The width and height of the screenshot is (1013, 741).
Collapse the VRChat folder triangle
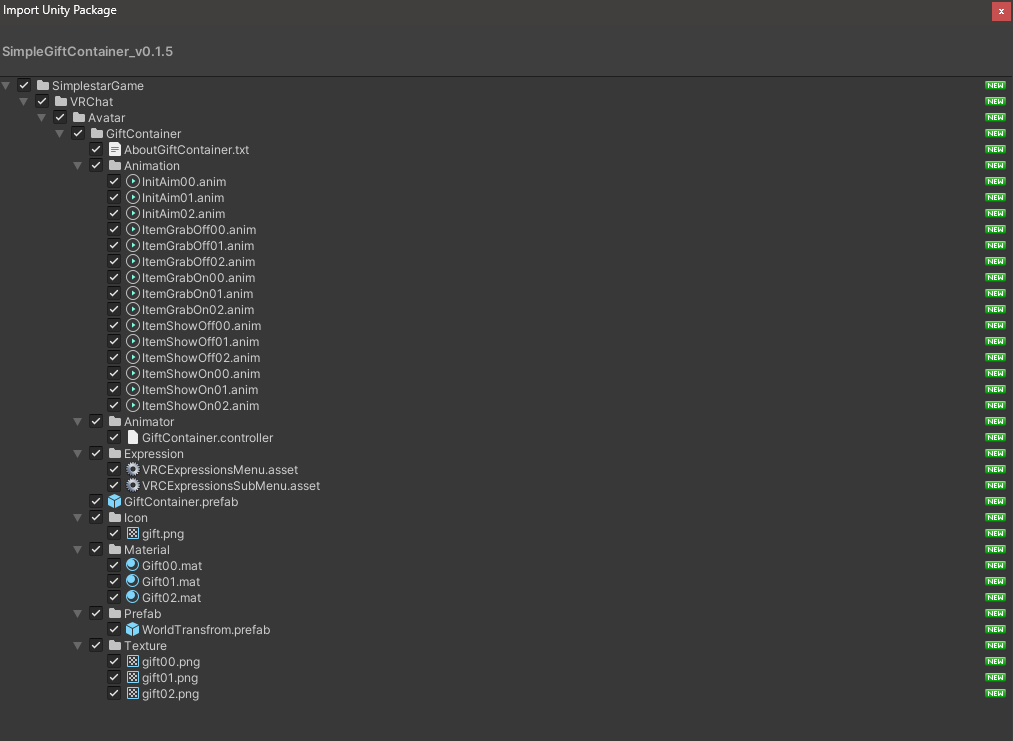tap(23, 101)
